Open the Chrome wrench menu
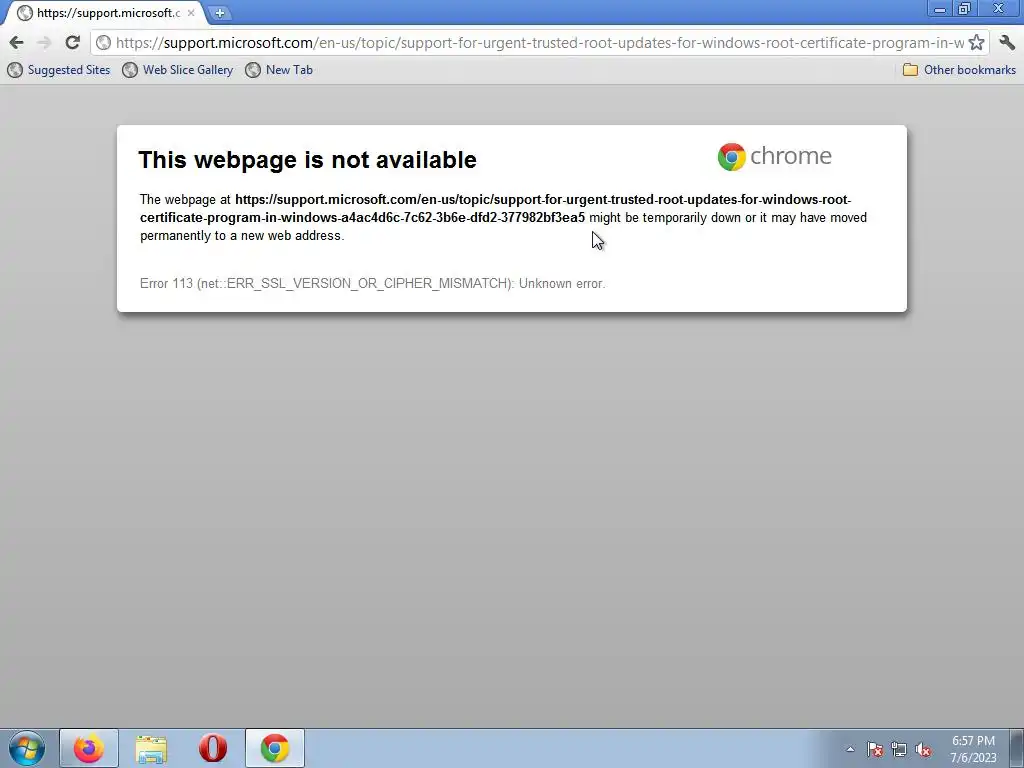Viewport: 1024px width, 768px height. (x=1007, y=42)
